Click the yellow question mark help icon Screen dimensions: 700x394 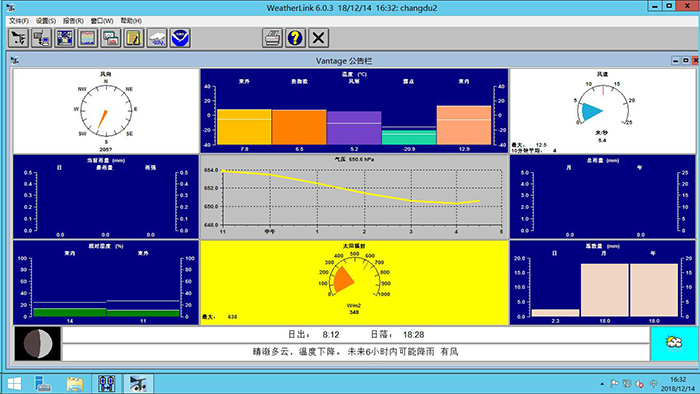[x=295, y=38]
